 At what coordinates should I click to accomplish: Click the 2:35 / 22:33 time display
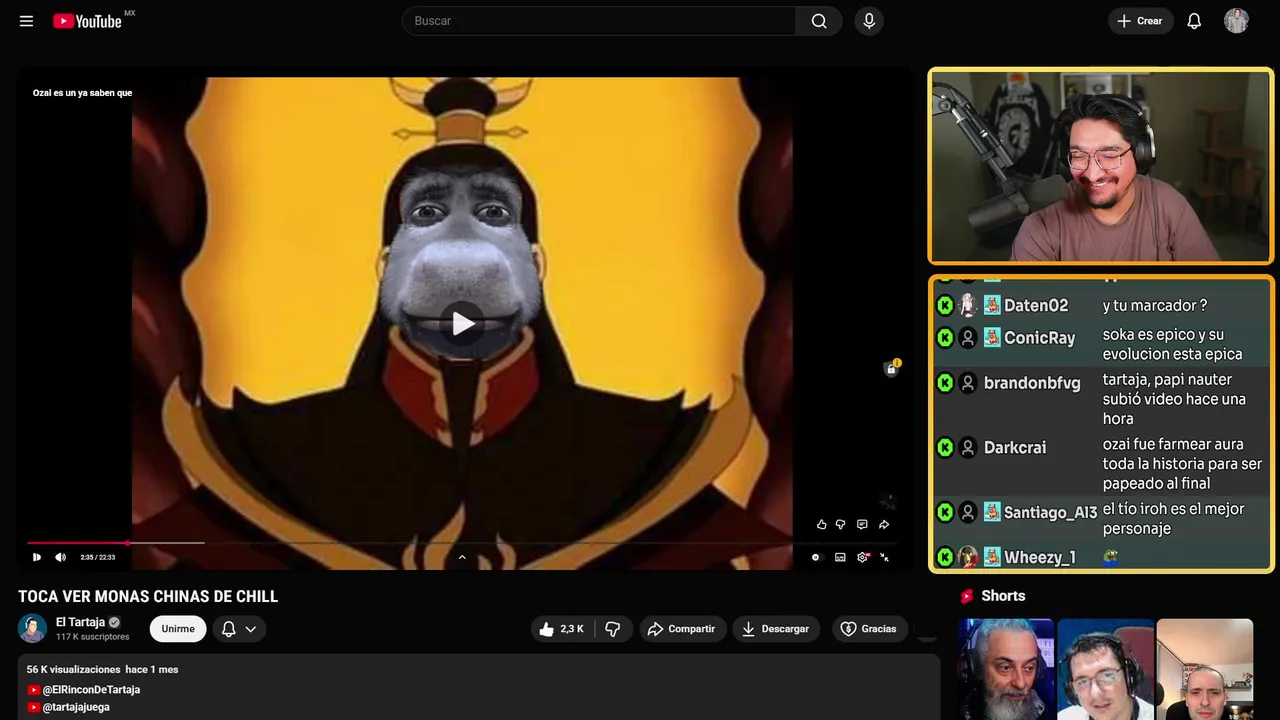coord(98,557)
